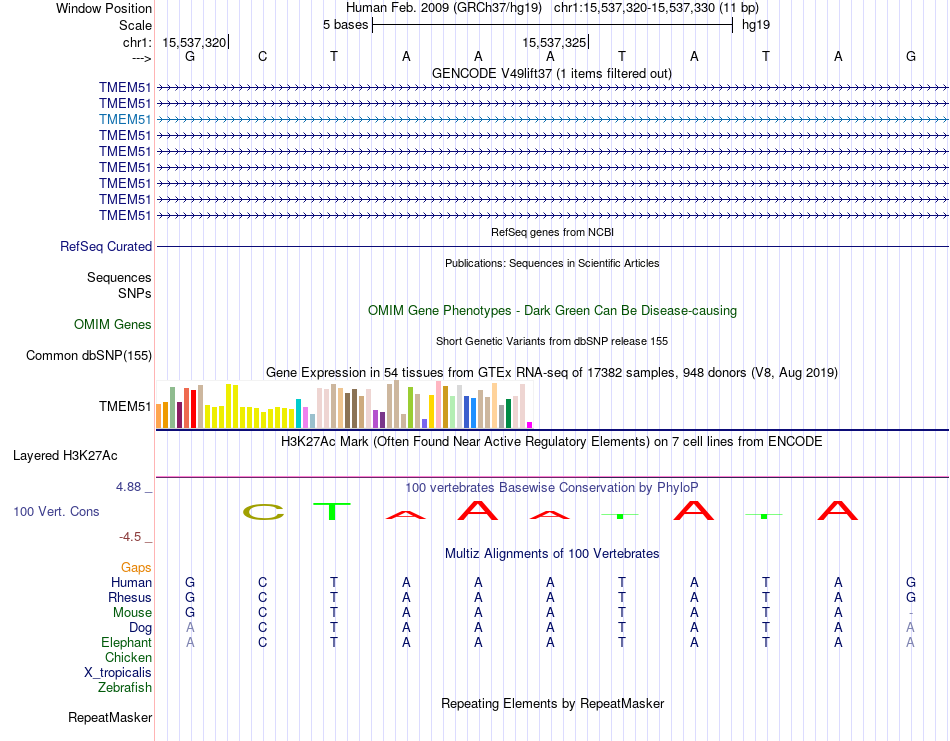Click the Chicken species row label

(x=128, y=657)
